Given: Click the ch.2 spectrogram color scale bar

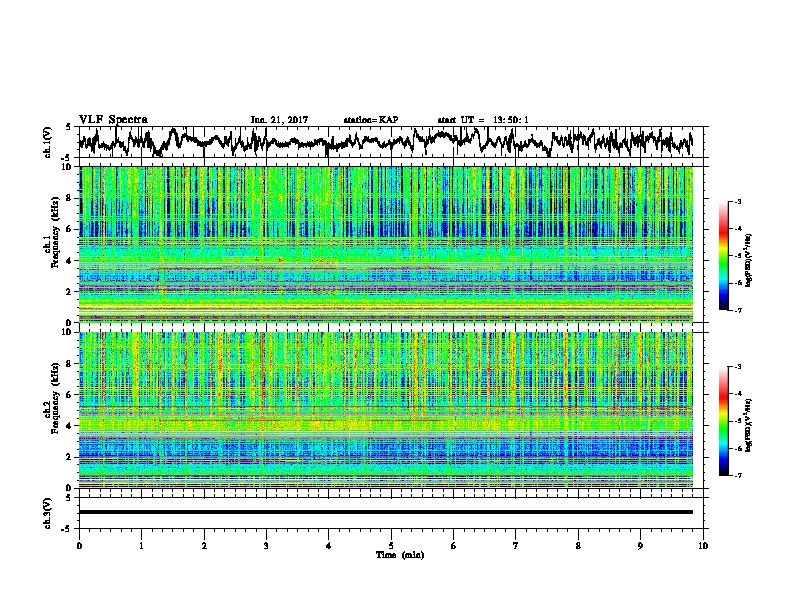Looking at the screenshot, I should coord(723,421).
